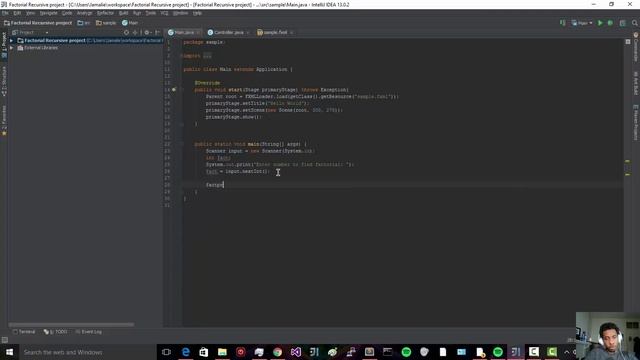Click the sample breadcrumb folder

pos(106,23)
